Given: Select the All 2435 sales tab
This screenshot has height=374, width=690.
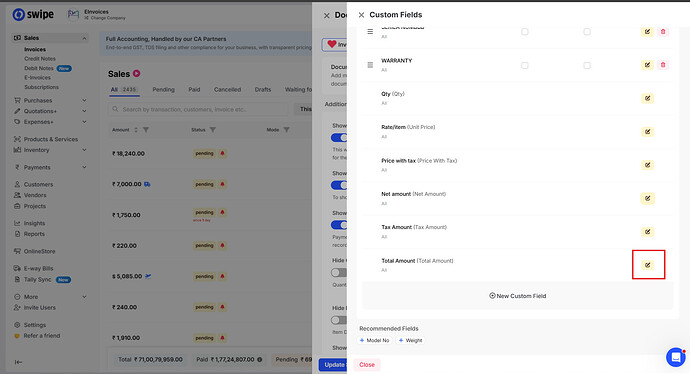Looking at the screenshot, I should 124,90.
